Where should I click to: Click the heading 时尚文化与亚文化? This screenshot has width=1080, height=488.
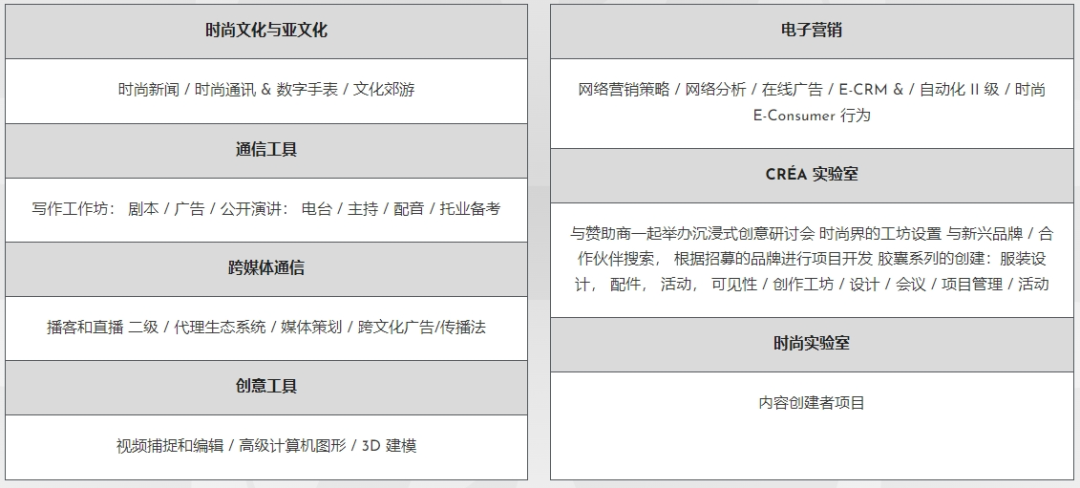[266, 30]
